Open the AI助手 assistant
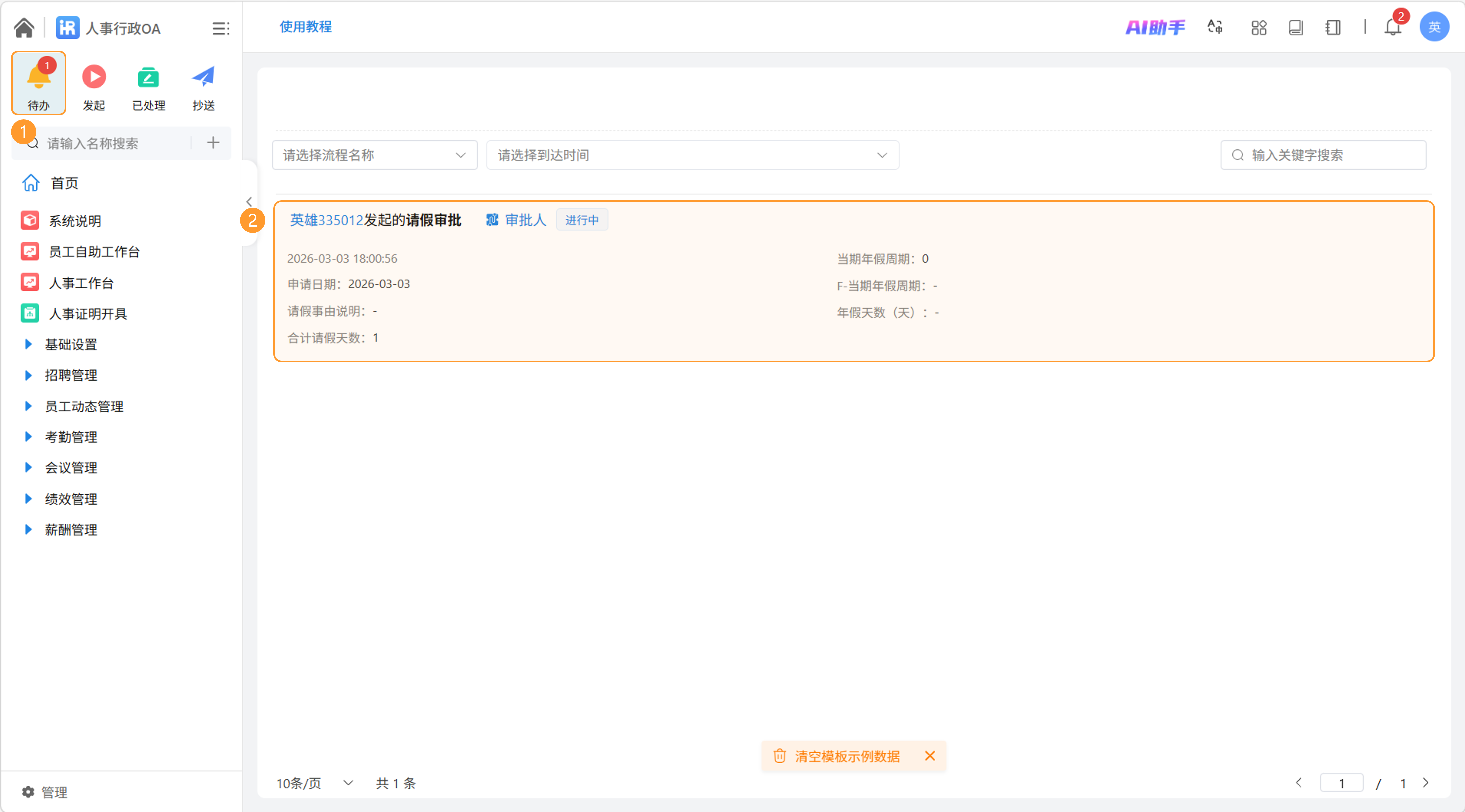Viewport: 1465px width, 812px height. pyautogui.click(x=1155, y=27)
